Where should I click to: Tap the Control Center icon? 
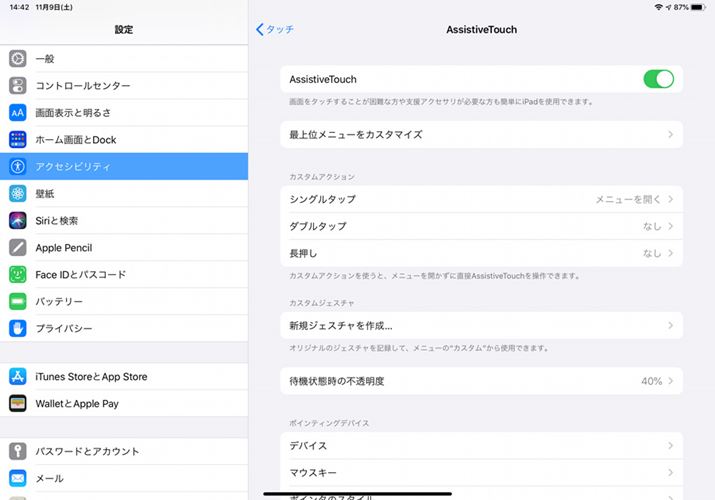pos(17,86)
